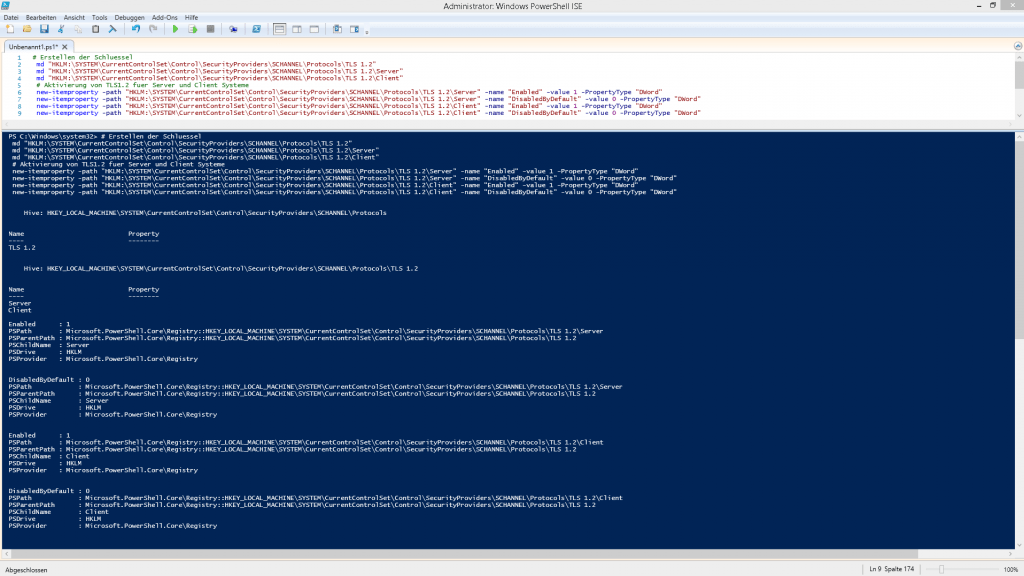Click the New remote PowerShell tab icon

pos(234,29)
